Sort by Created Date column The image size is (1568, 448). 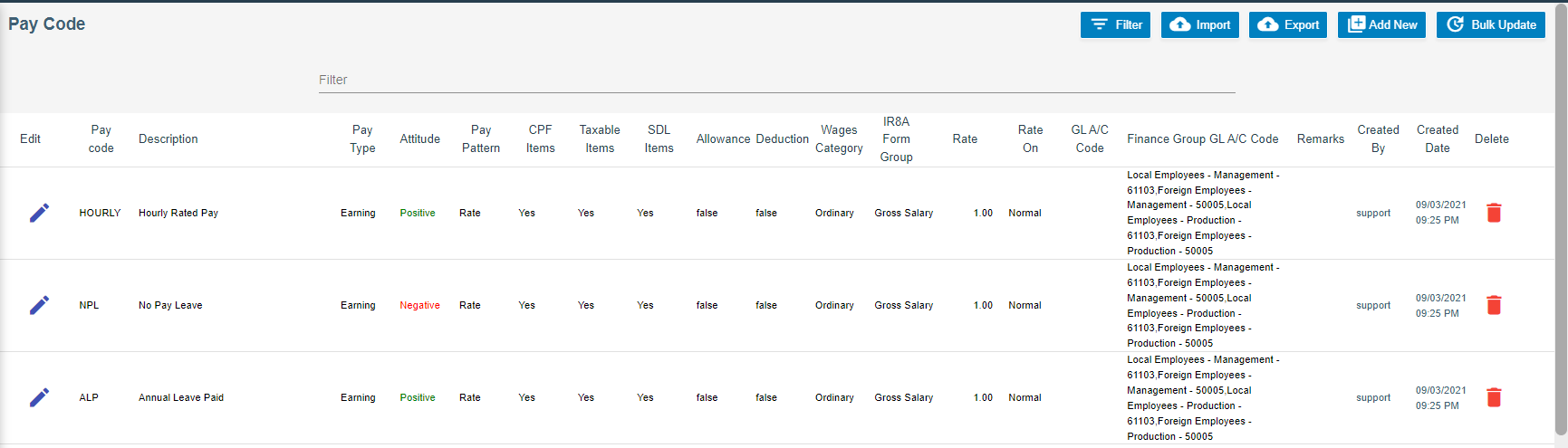pos(1437,139)
